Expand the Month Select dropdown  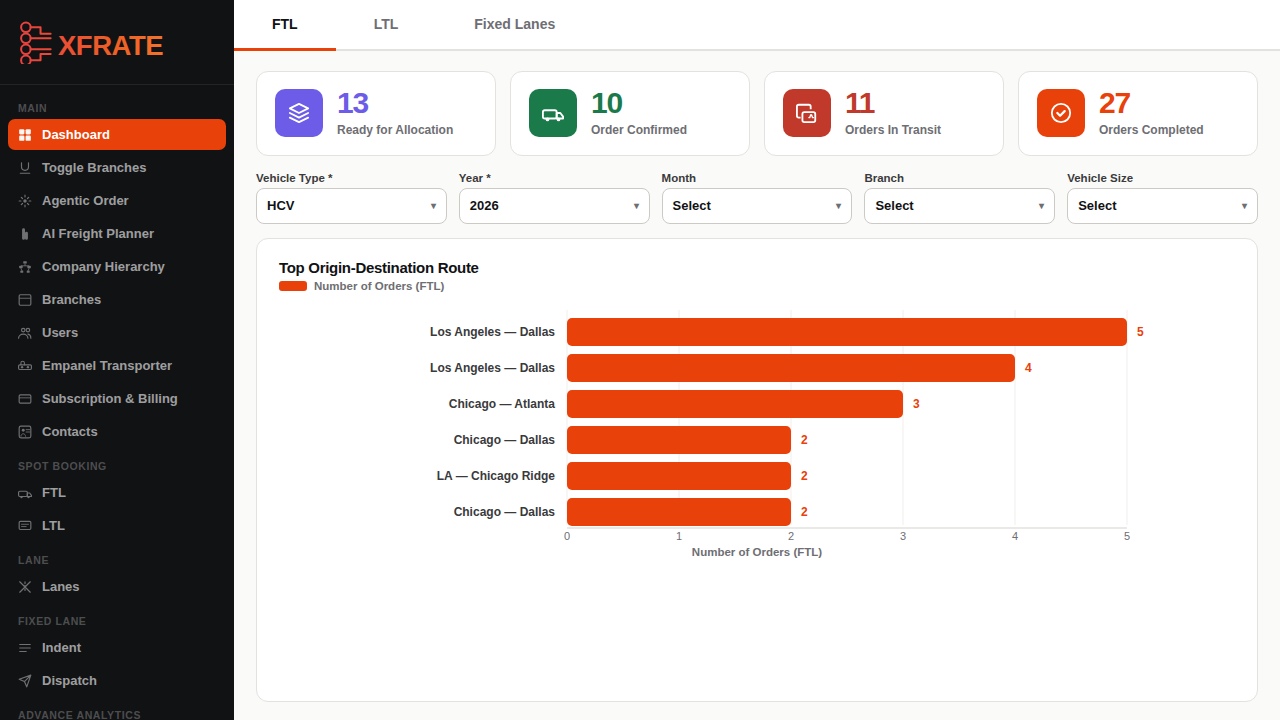click(757, 206)
